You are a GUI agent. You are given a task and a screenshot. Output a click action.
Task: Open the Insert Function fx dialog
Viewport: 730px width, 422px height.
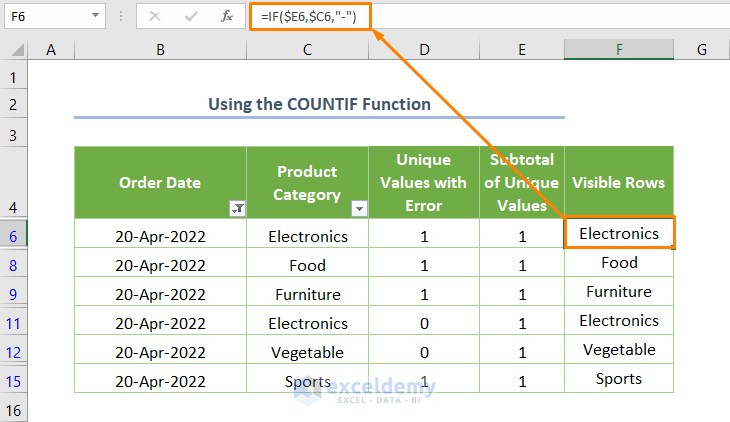[x=227, y=16]
